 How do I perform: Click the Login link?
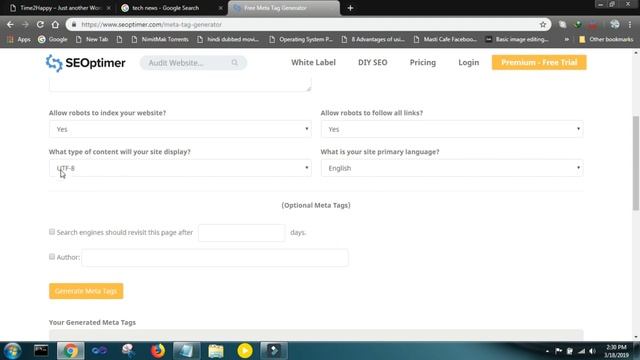coord(469,62)
